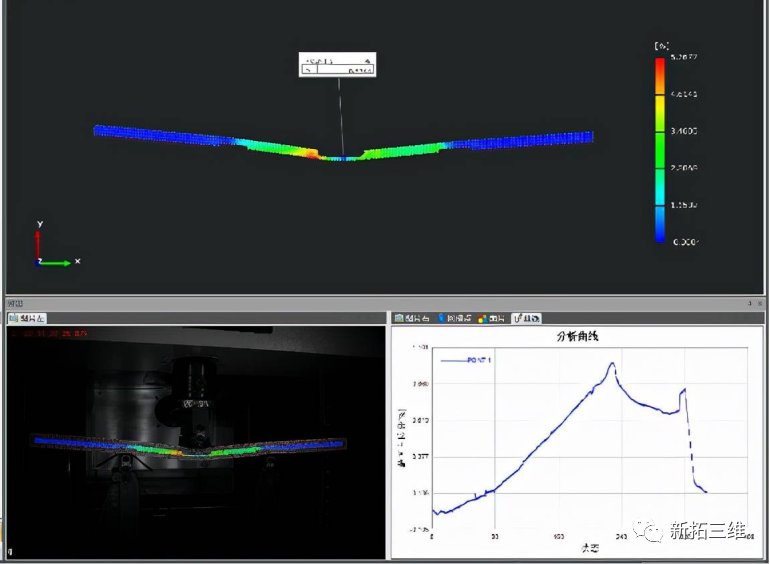Select the active curve tab above the chart
The image size is (770, 564).
tap(526, 319)
